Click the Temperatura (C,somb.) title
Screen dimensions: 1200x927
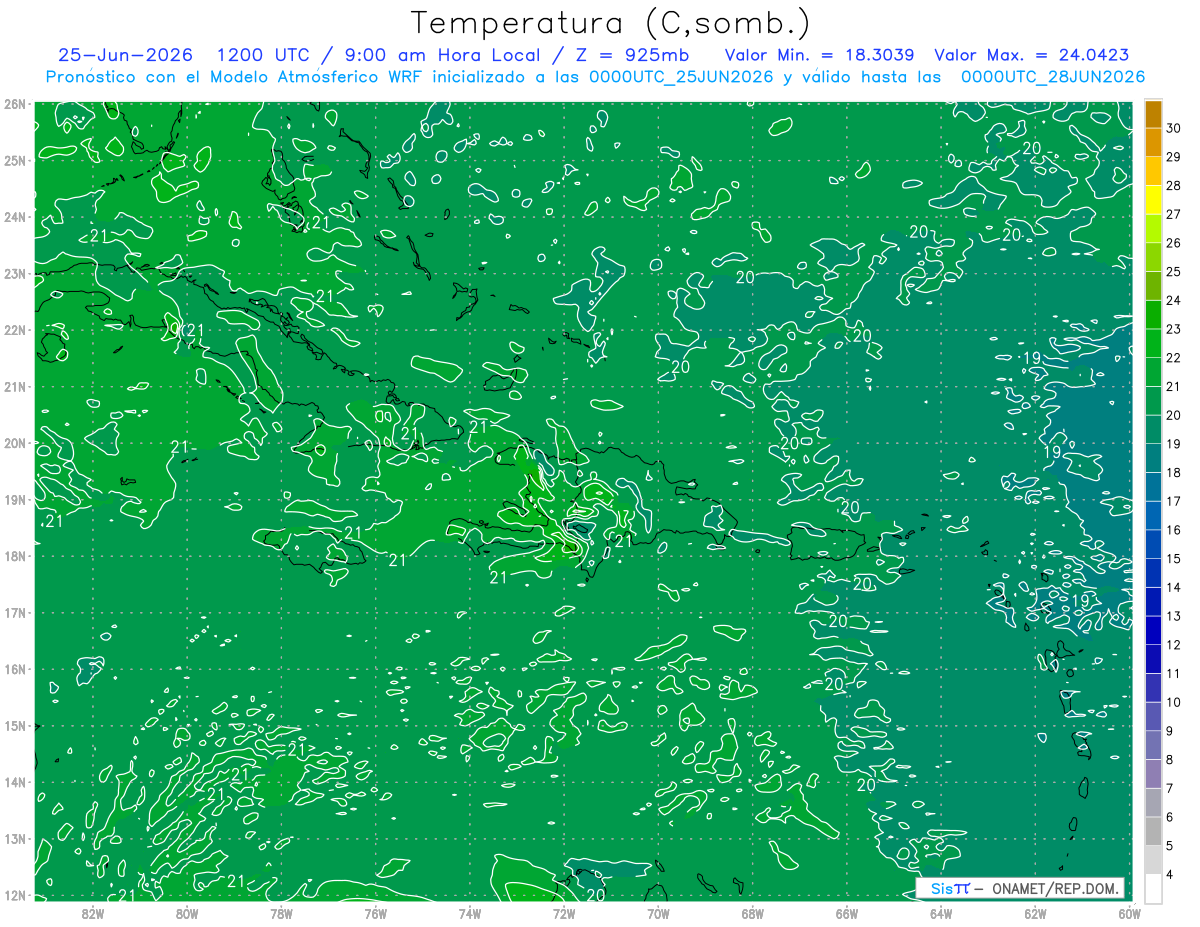point(611,22)
